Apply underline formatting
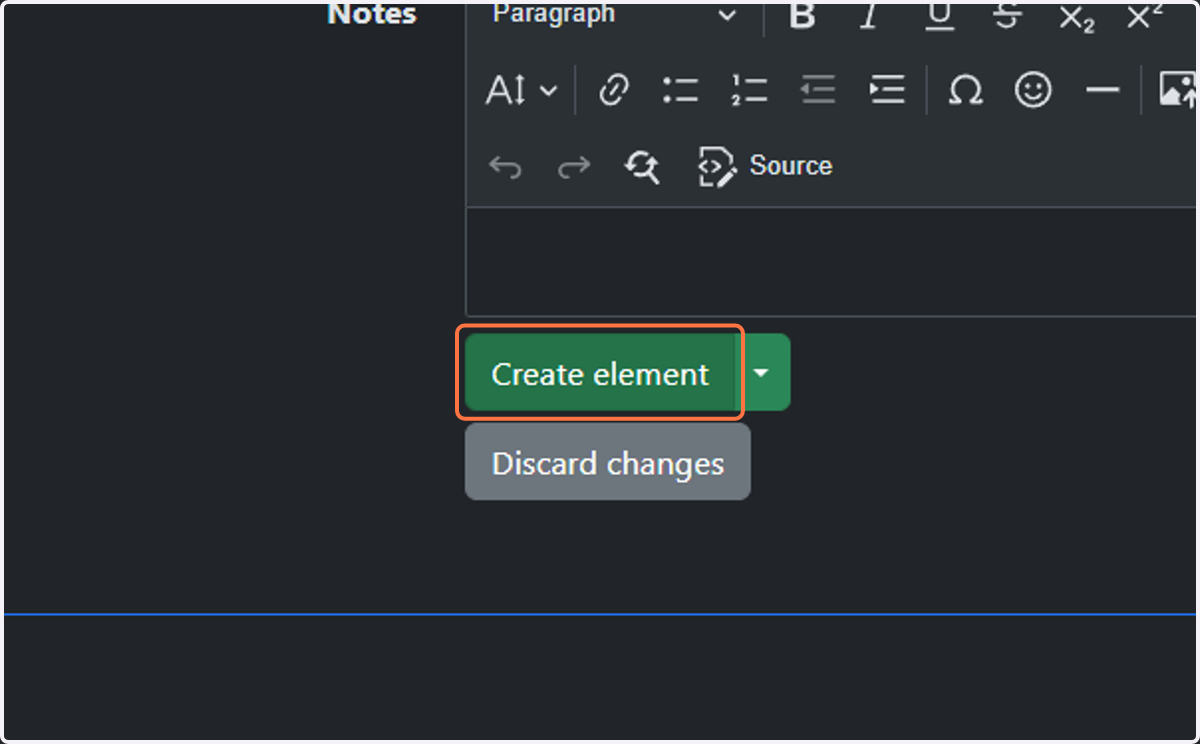Screen dimensions: 1200x744 tap(938, 17)
